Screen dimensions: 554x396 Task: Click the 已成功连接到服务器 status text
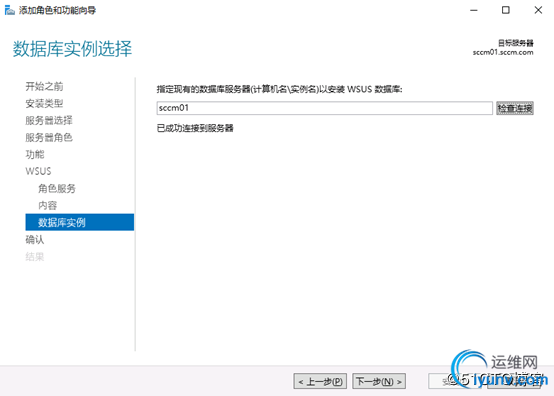point(195,128)
